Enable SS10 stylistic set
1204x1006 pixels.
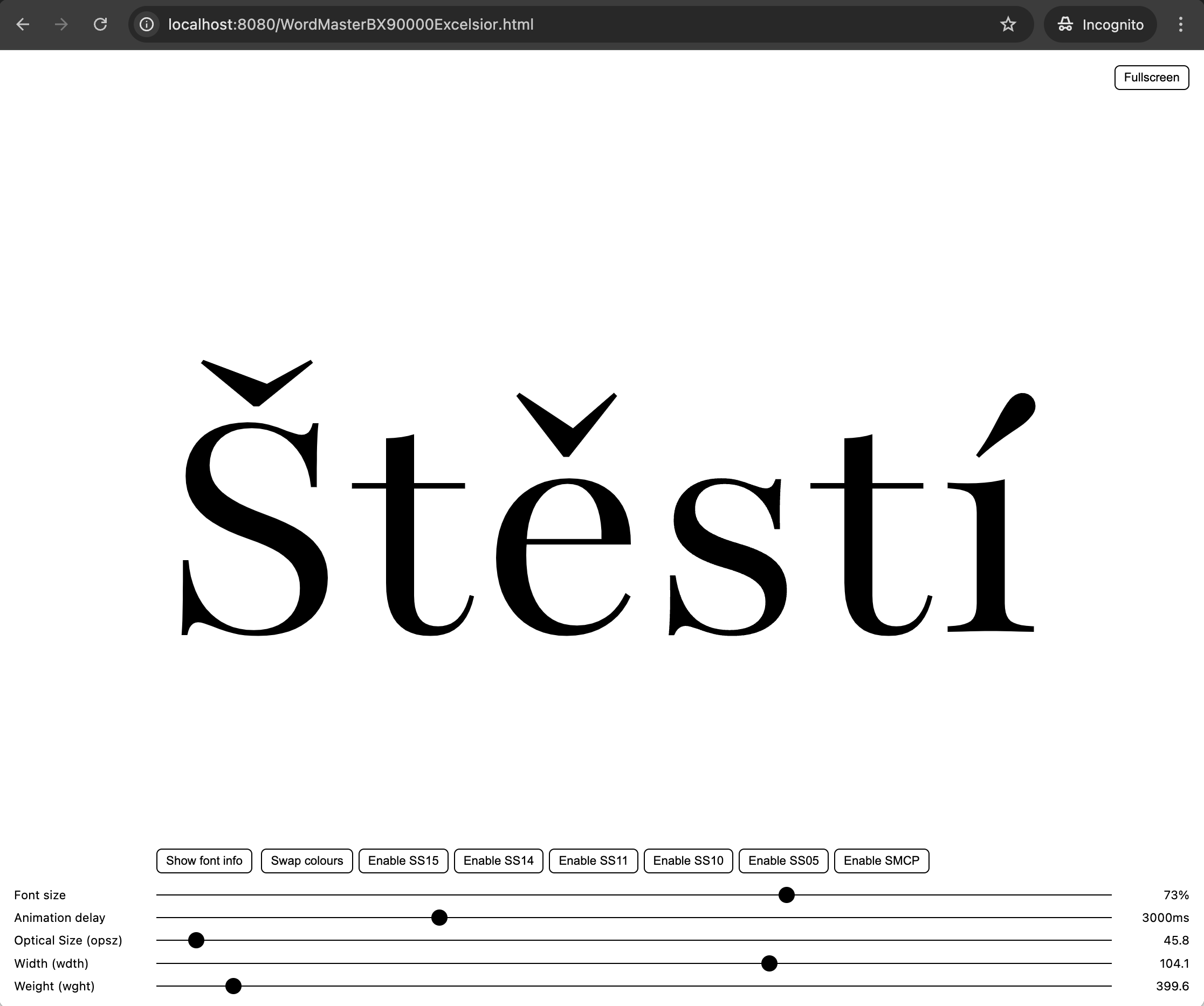click(688, 861)
